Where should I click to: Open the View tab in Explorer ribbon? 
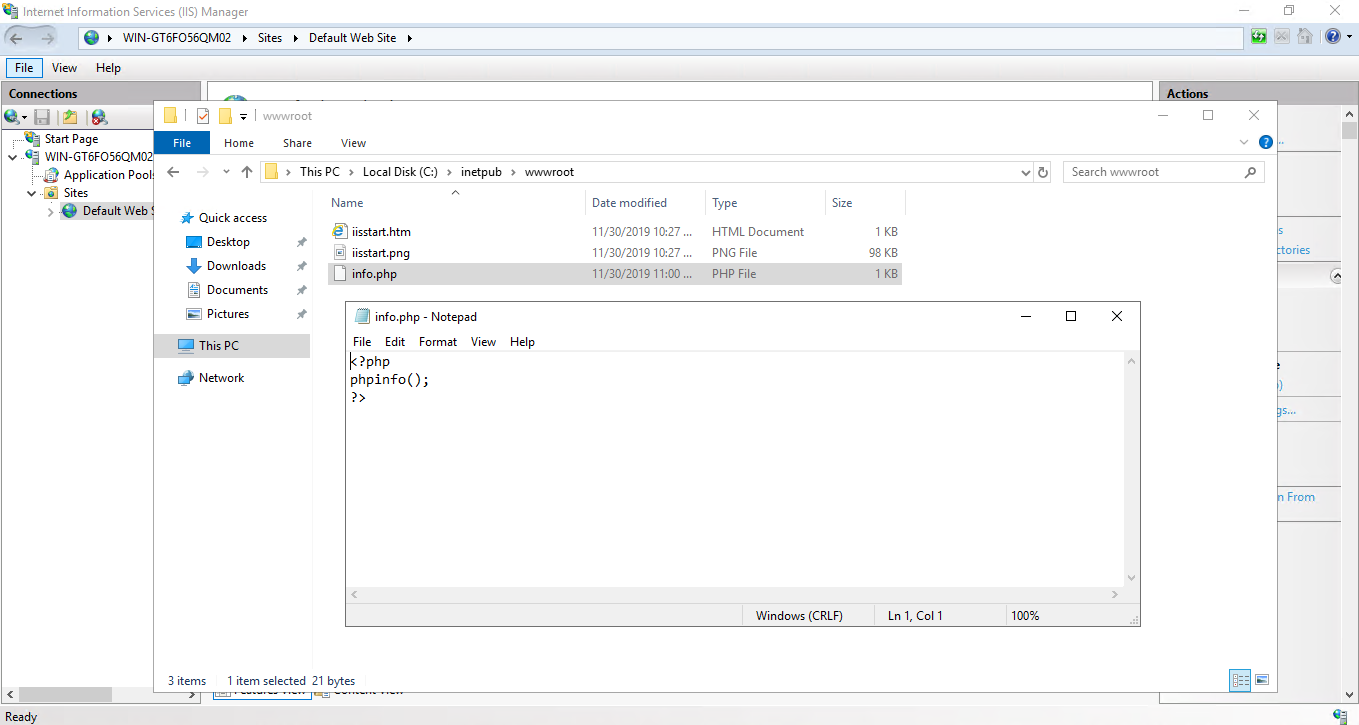tap(353, 143)
